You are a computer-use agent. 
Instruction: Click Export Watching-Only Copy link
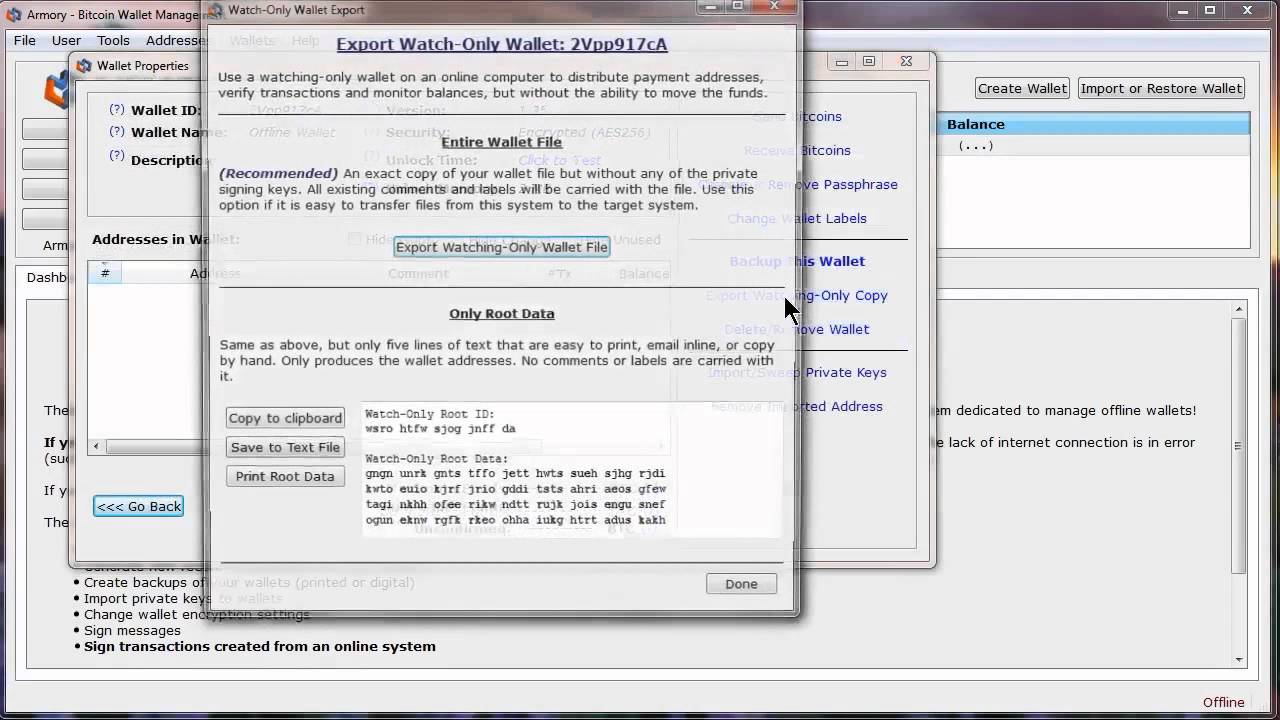coord(797,295)
